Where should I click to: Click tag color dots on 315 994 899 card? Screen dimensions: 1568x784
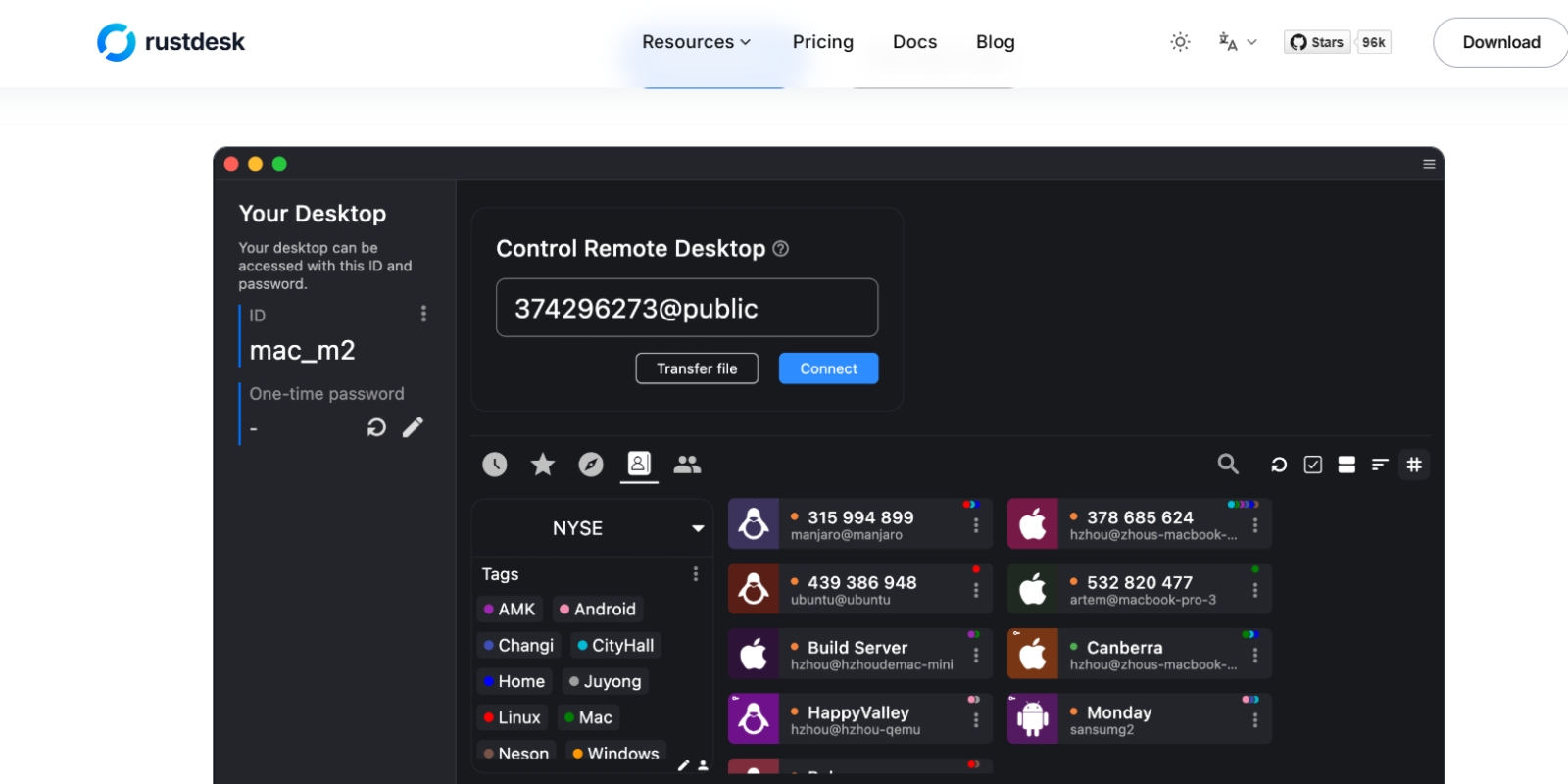point(971,505)
